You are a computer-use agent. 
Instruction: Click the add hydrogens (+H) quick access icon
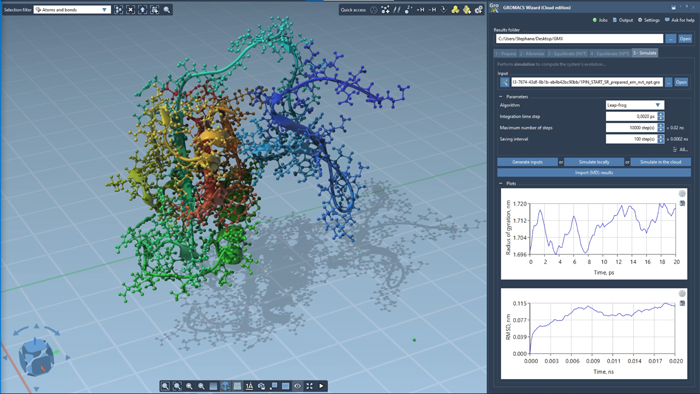click(420, 9)
